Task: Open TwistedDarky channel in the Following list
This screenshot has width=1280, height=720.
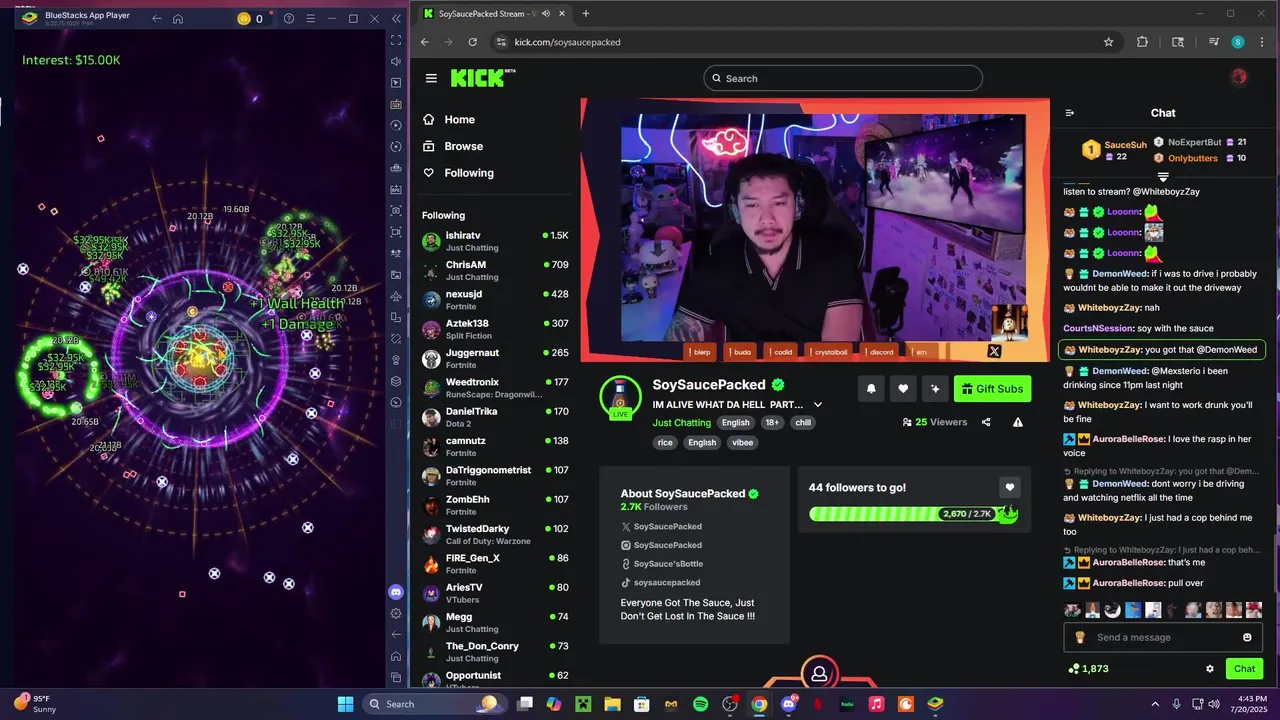Action: pyautogui.click(x=495, y=534)
